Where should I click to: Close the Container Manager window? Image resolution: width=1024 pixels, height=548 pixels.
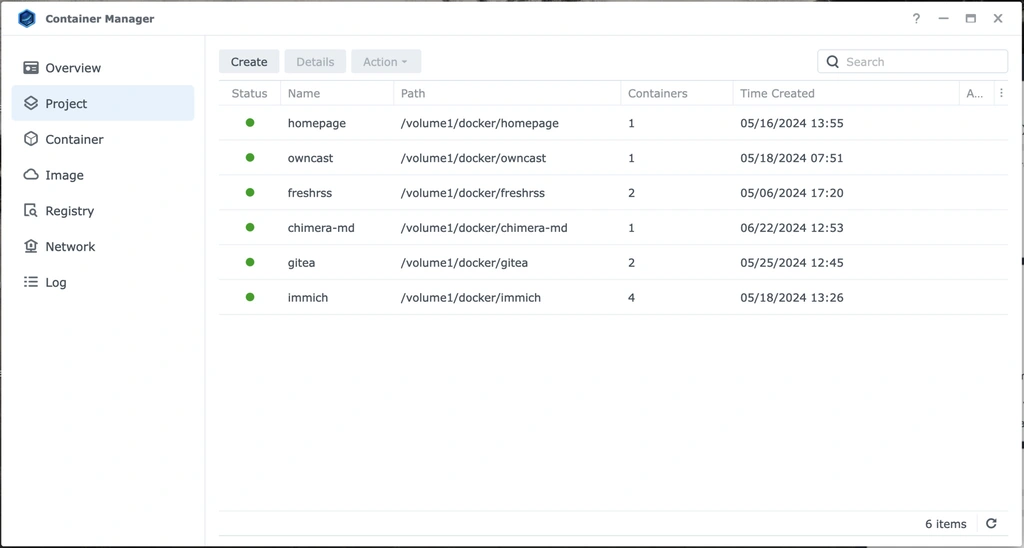click(998, 18)
